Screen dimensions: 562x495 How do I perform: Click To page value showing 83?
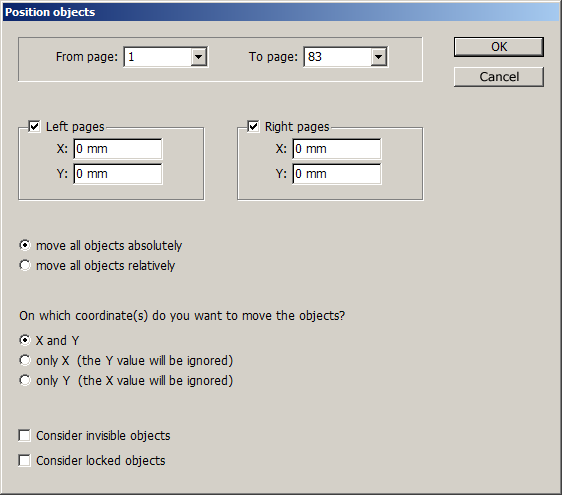click(338, 57)
